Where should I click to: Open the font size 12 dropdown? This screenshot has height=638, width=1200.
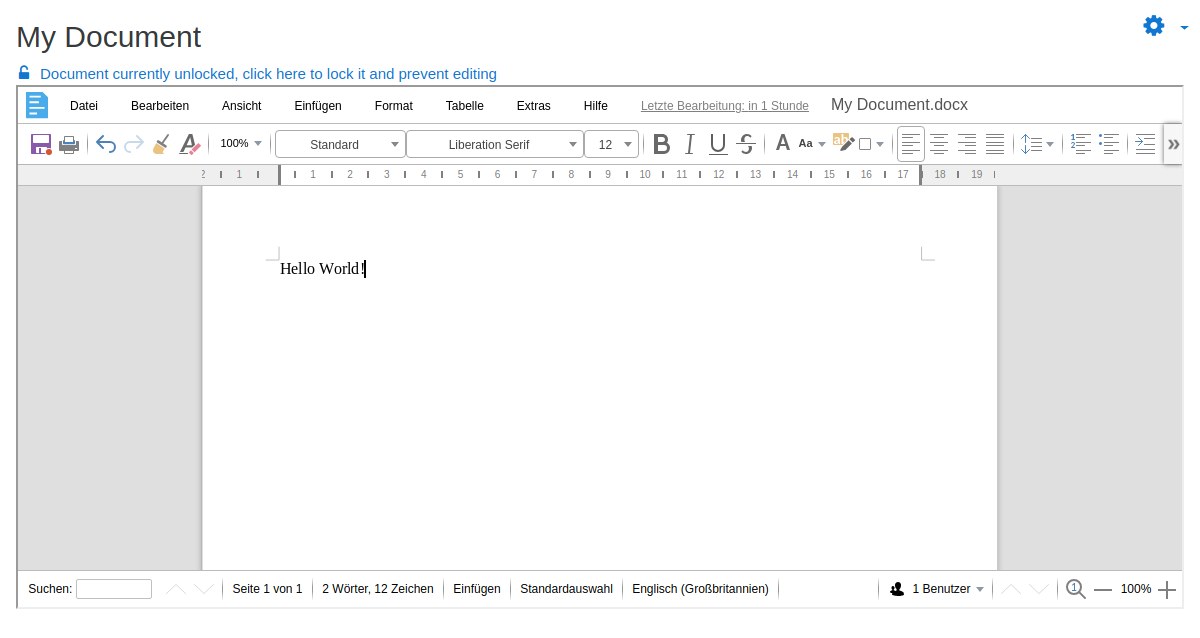611,144
